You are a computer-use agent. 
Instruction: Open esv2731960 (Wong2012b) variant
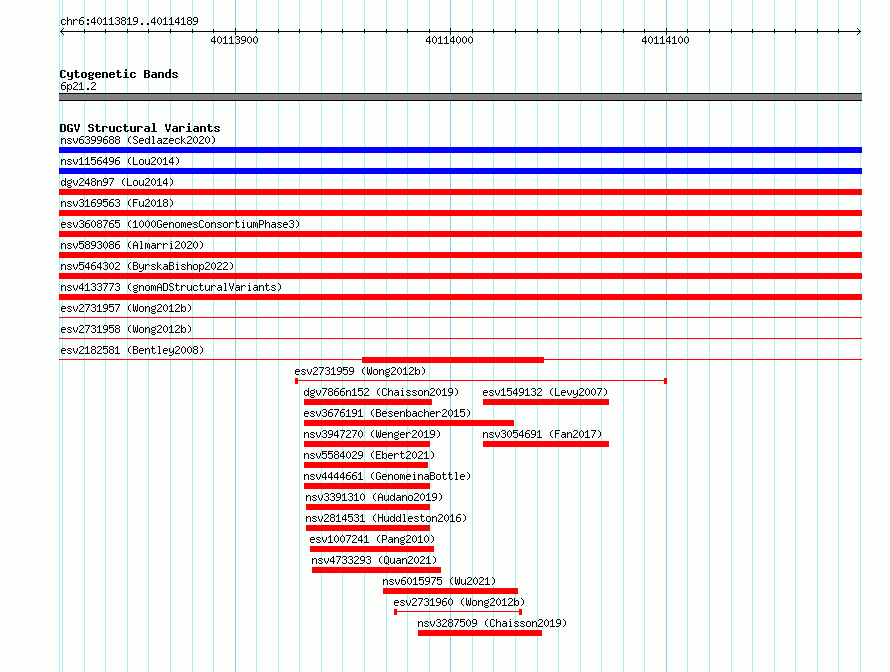[x=459, y=602]
